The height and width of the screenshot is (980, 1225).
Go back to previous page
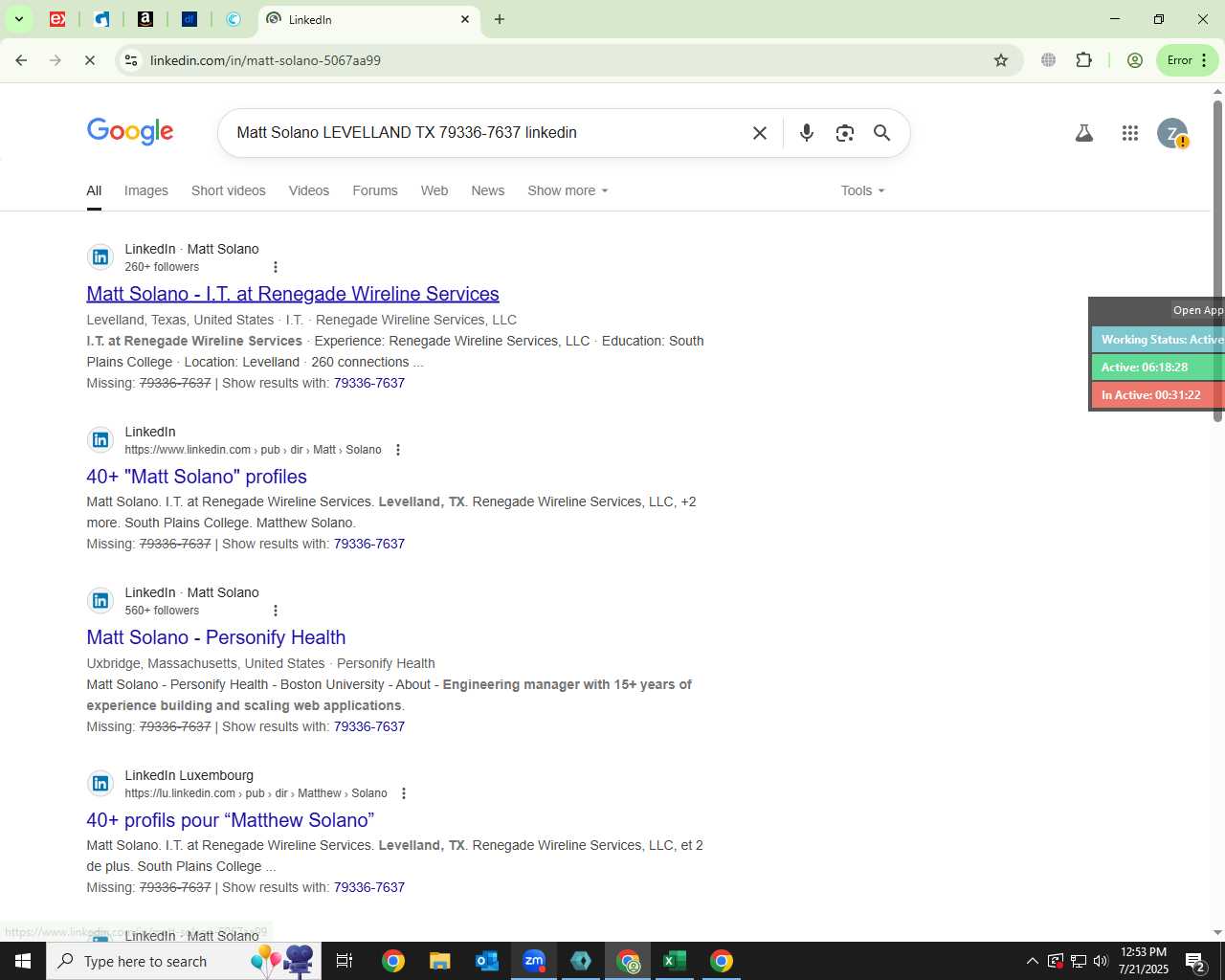tap(21, 60)
